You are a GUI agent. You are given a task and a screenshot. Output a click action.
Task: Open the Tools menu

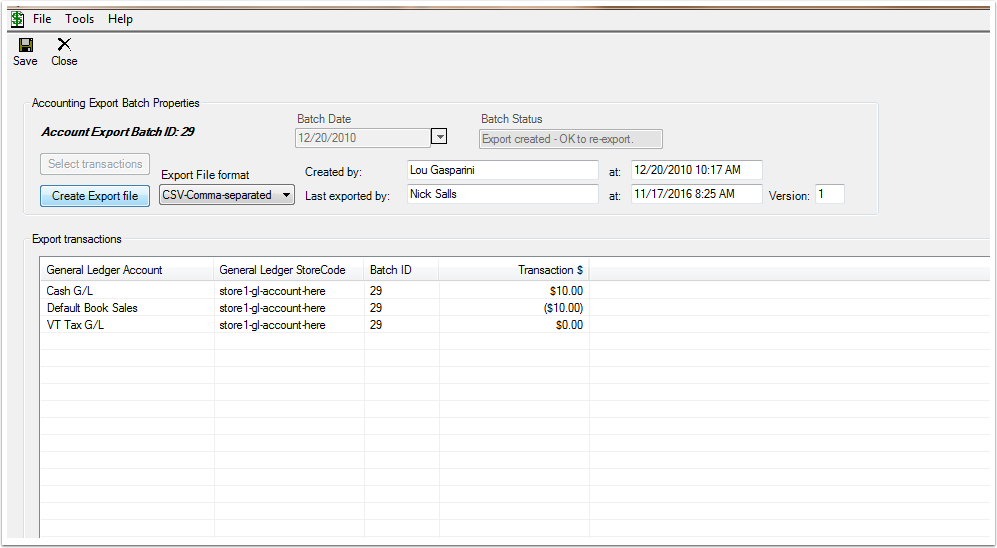click(79, 19)
